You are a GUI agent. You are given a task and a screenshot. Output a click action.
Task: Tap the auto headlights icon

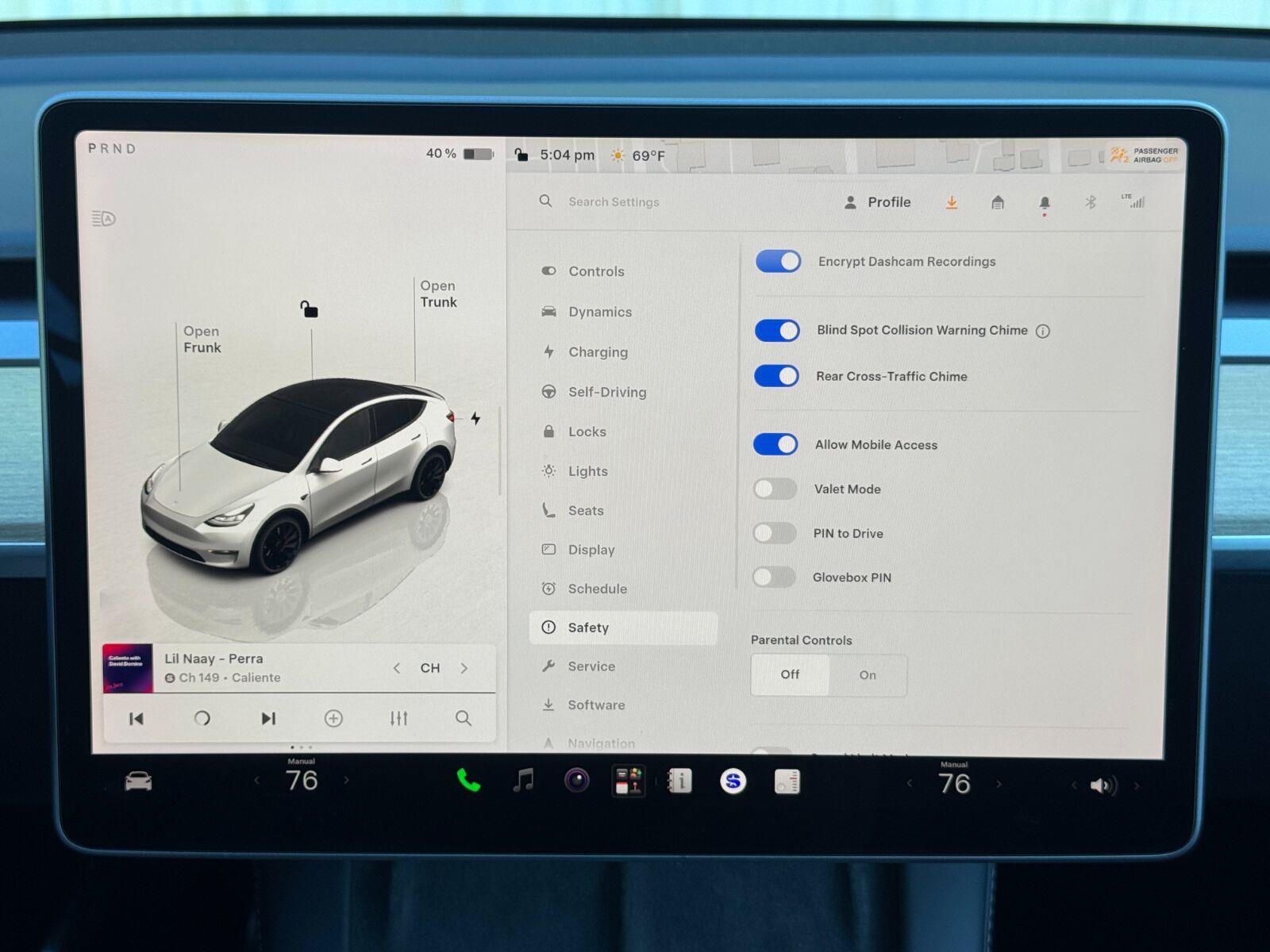point(104,218)
